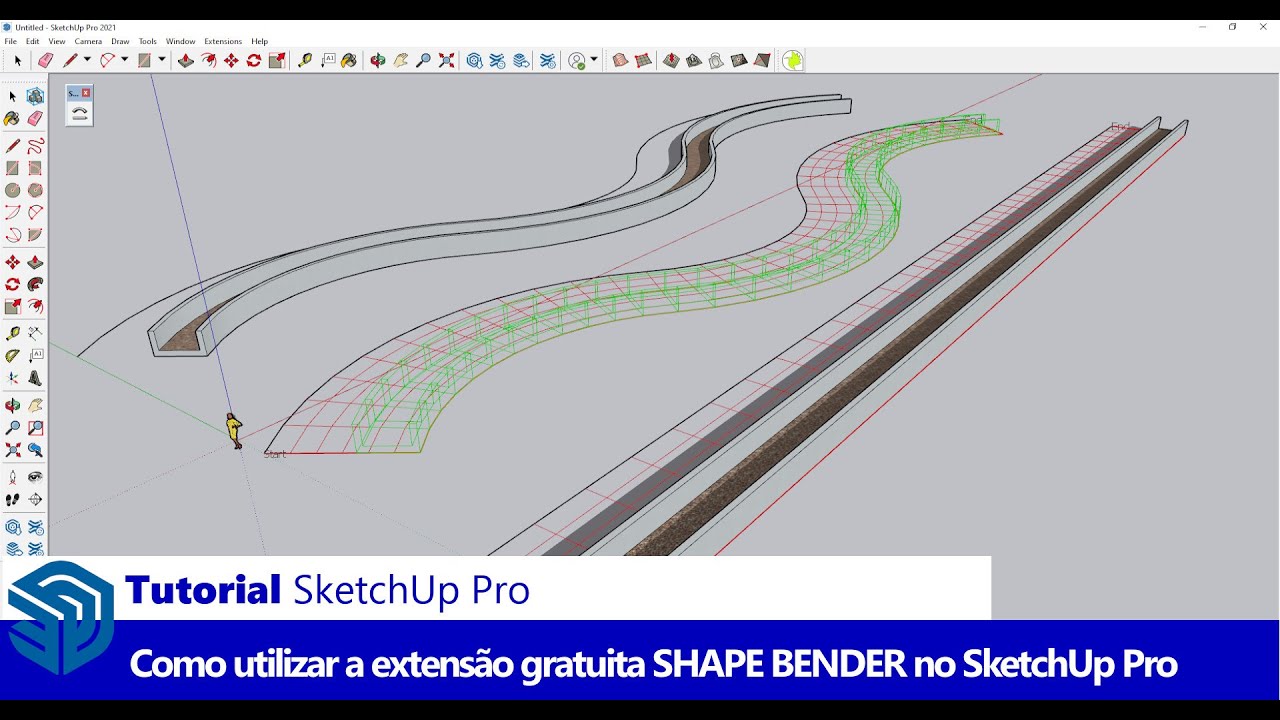The height and width of the screenshot is (720, 1280).
Task: Open the Help menu
Action: (x=260, y=41)
